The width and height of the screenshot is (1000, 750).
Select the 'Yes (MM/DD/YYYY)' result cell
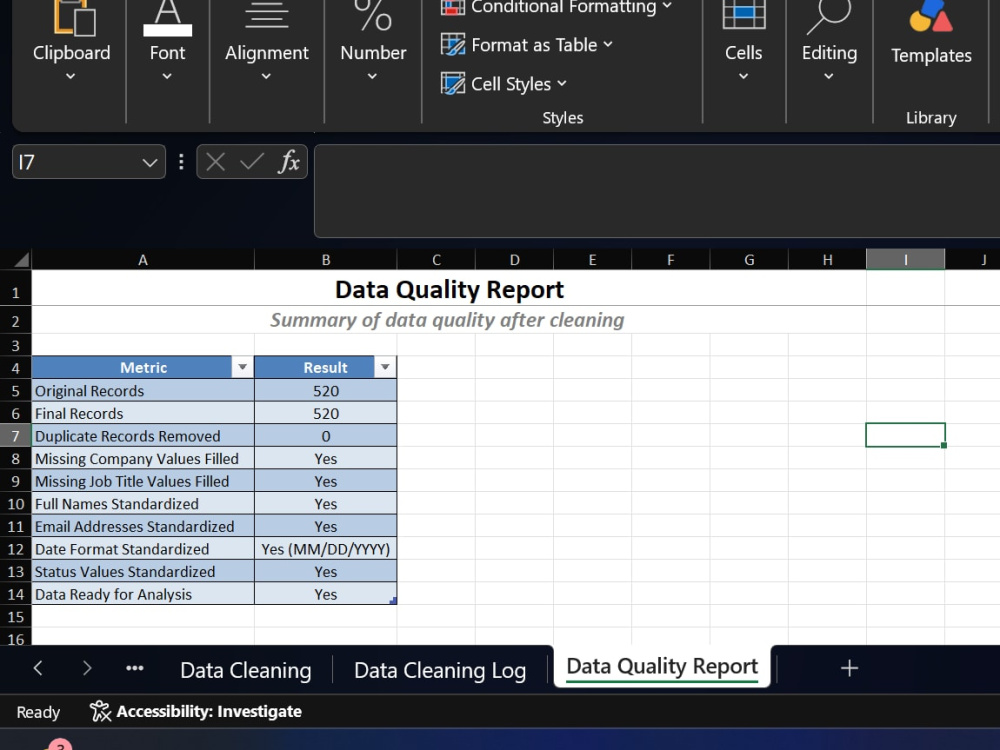pyautogui.click(x=325, y=549)
